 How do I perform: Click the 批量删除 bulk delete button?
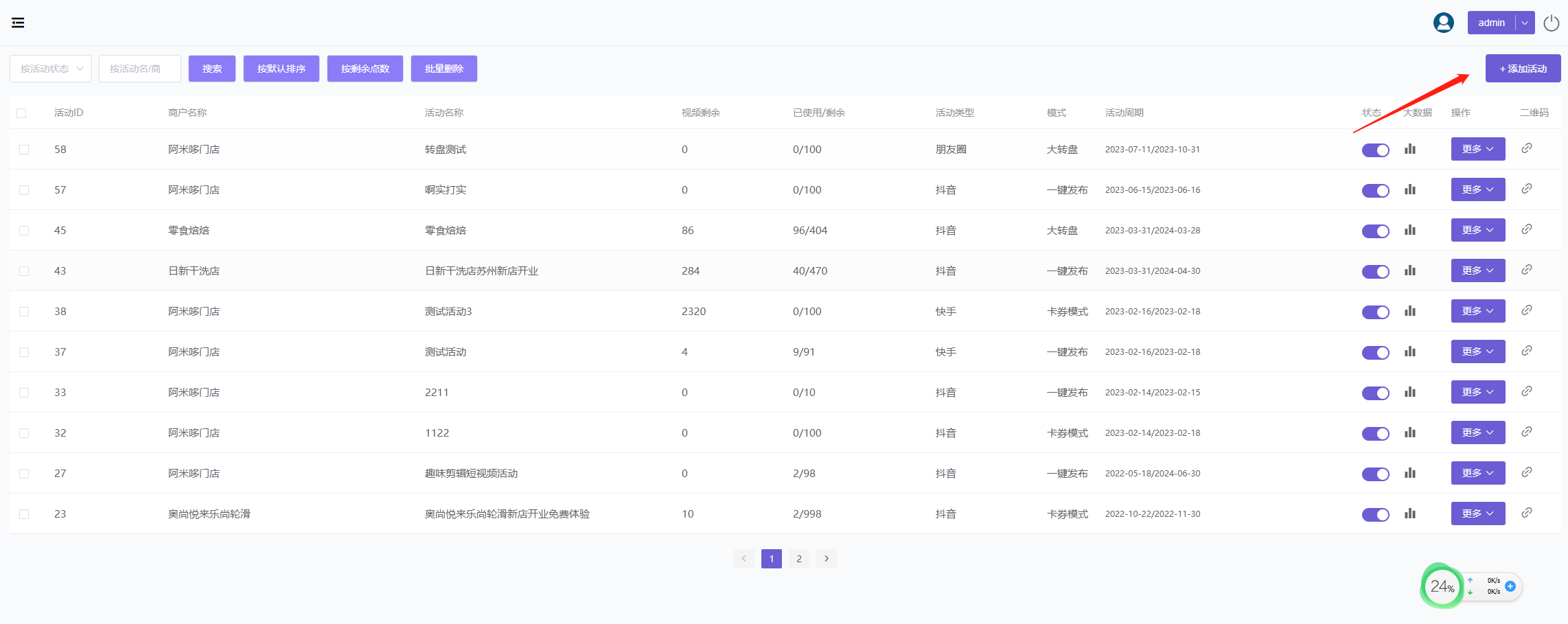(x=444, y=69)
